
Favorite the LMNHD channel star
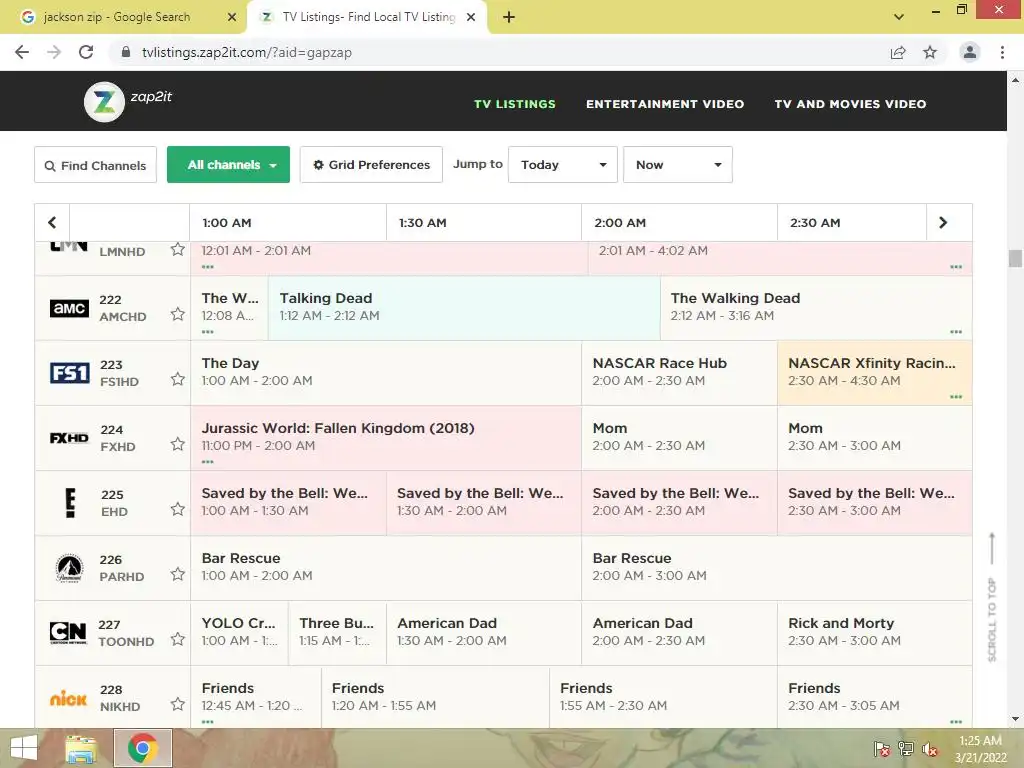point(178,249)
